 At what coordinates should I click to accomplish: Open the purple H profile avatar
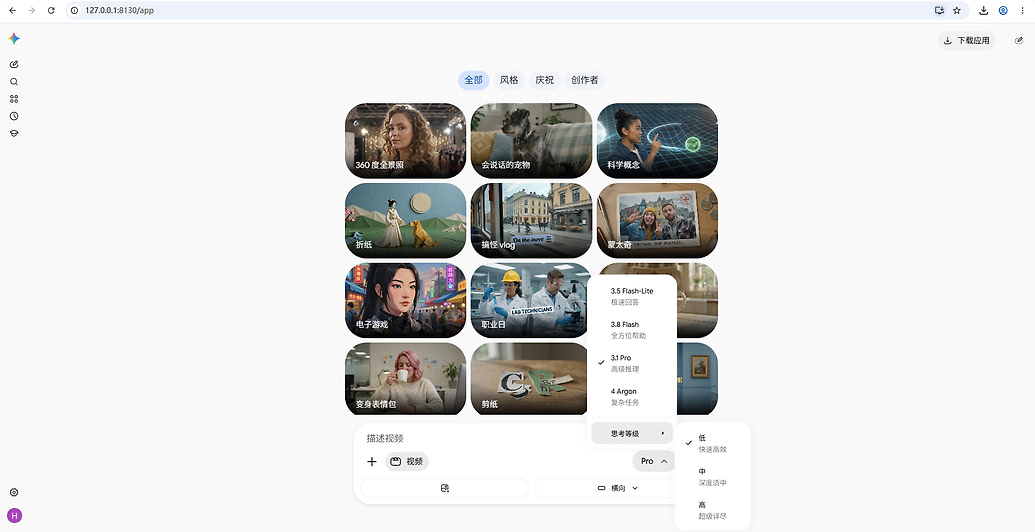point(14,515)
